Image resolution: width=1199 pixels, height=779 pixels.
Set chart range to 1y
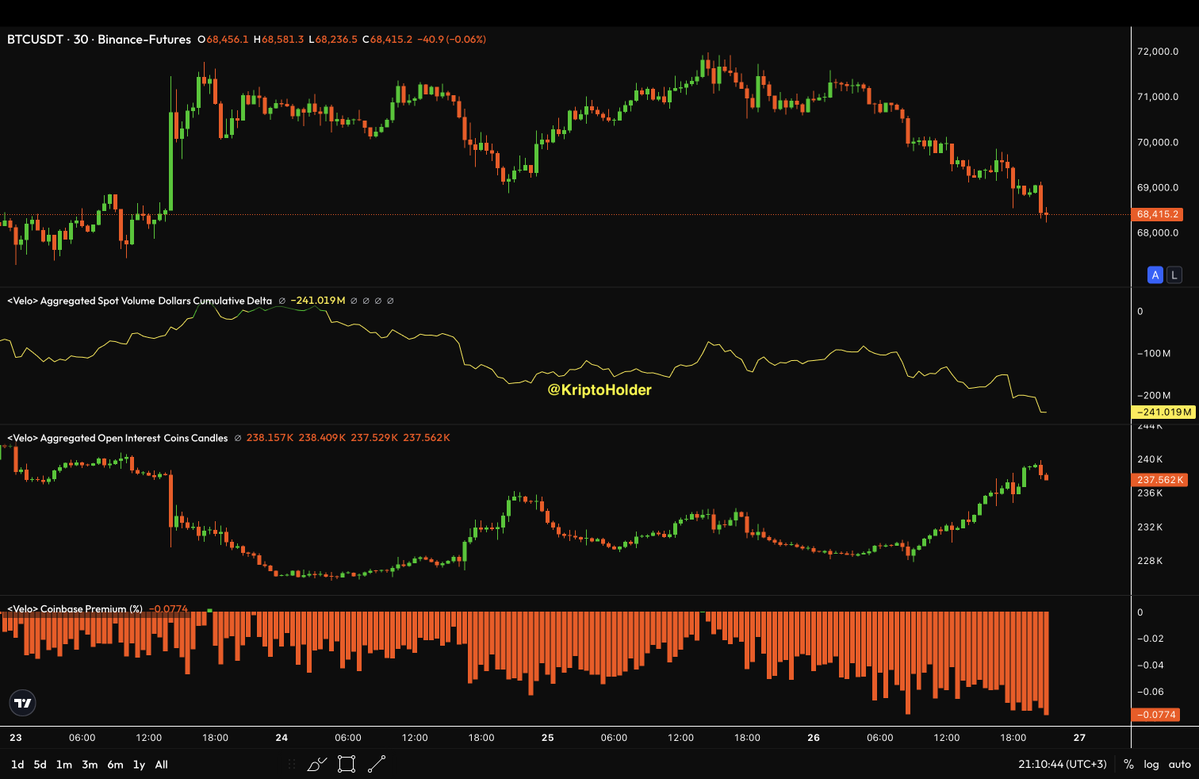click(139, 764)
